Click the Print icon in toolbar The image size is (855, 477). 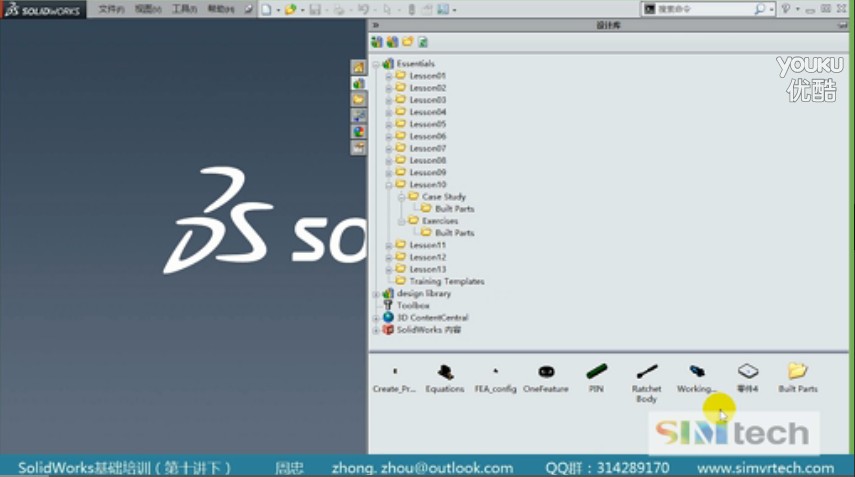click(339, 9)
